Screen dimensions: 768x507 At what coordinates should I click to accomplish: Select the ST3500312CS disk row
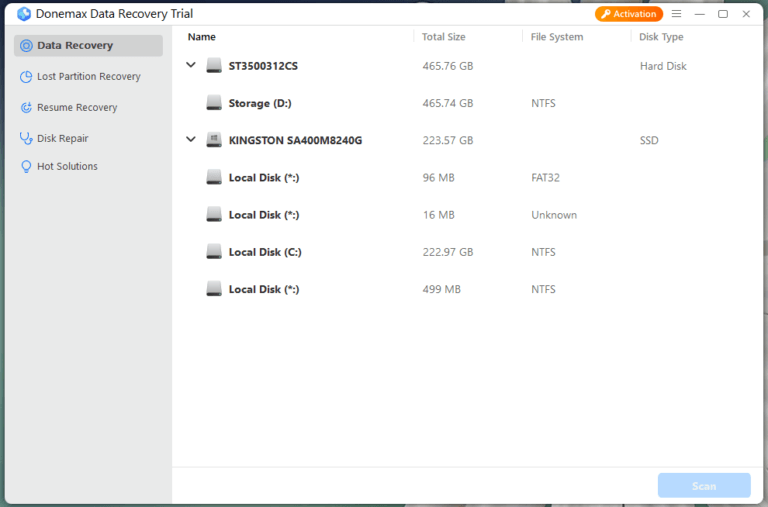coord(468,66)
